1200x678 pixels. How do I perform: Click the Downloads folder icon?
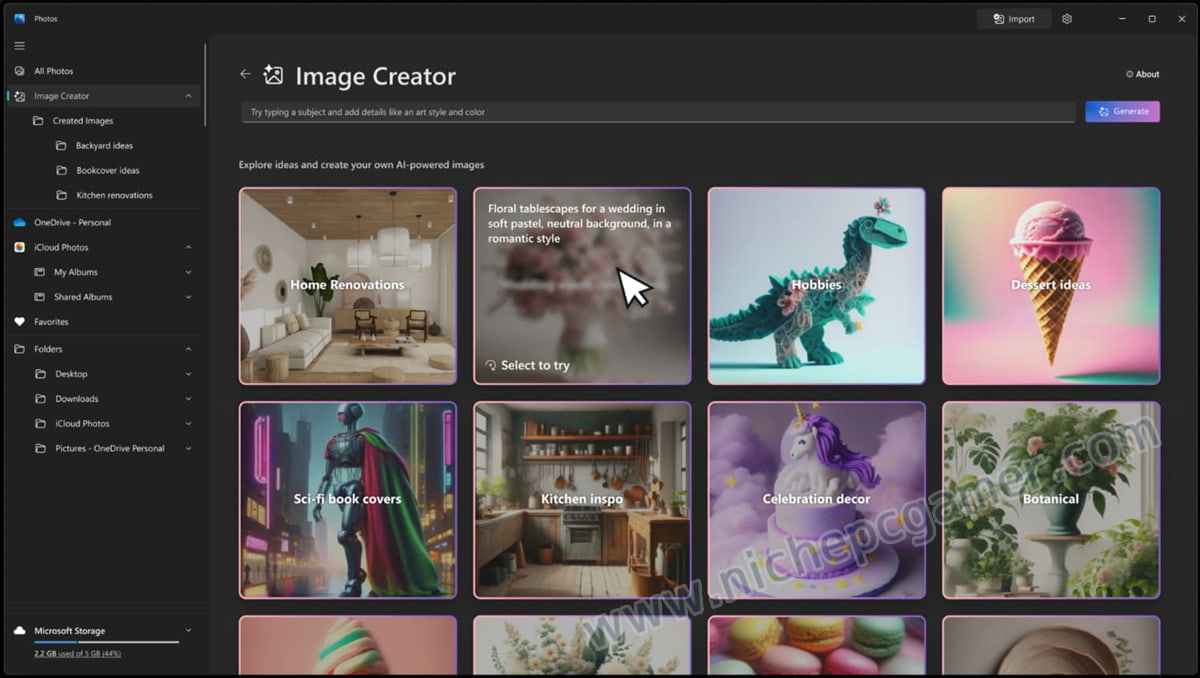pyautogui.click(x=40, y=399)
